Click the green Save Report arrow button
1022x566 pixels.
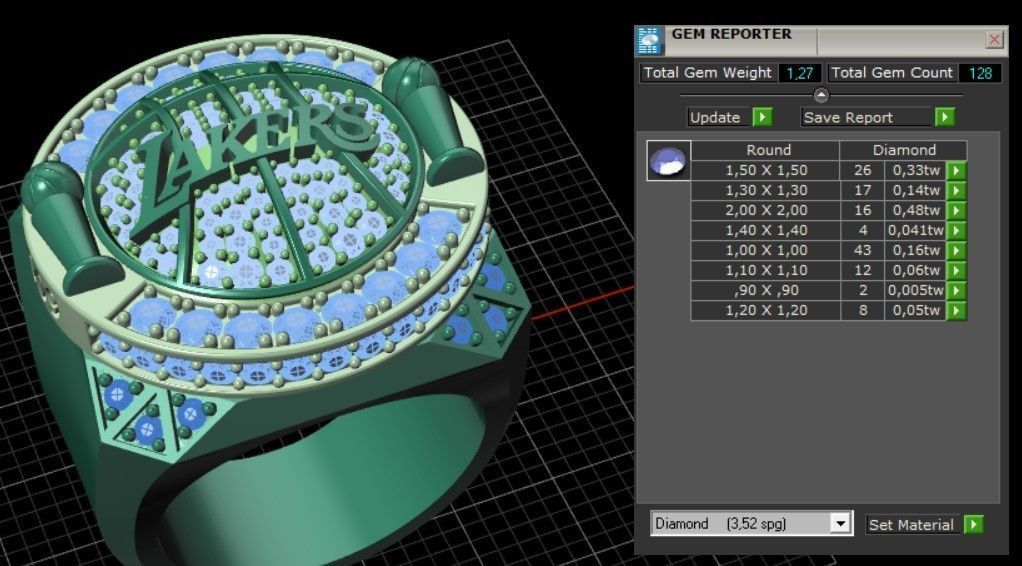944,117
